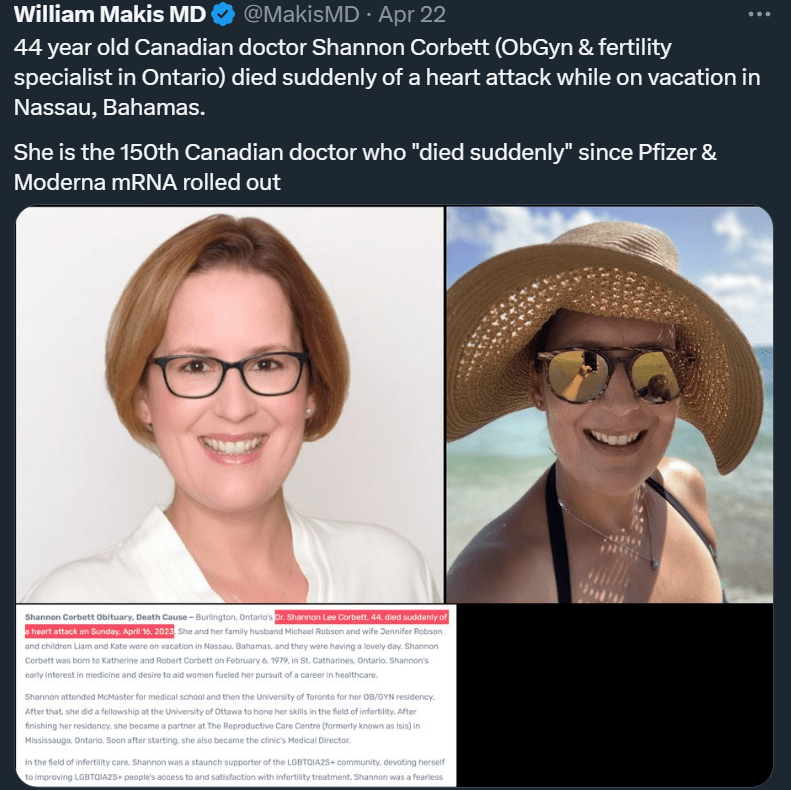This screenshot has width=791, height=790.
Task: Click "Shannon Corbett Obituary, Death Cause" heading
Action: 105,617
